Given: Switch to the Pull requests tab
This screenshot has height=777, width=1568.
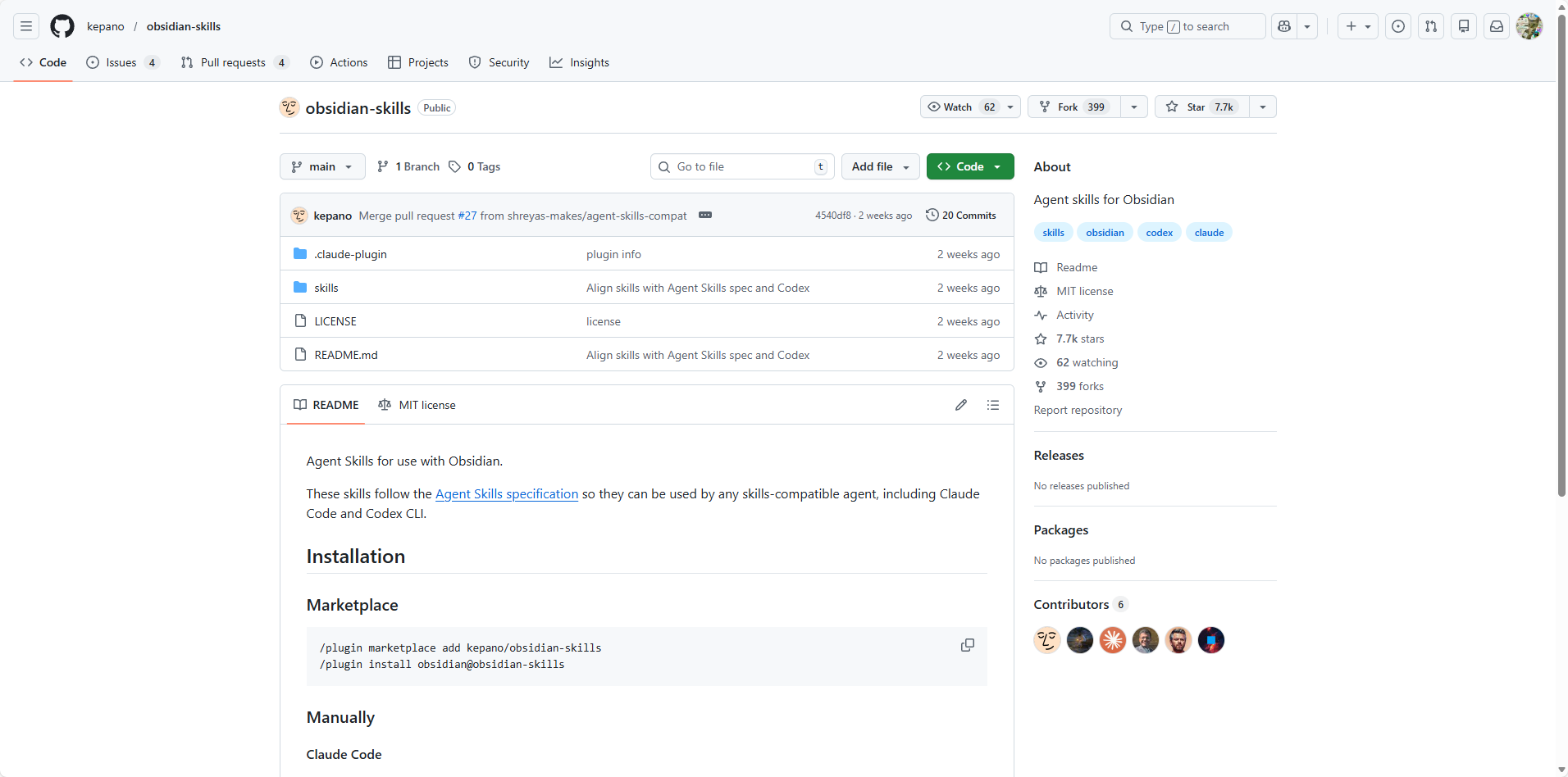Looking at the screenshot, I should [x=235, y=62].
